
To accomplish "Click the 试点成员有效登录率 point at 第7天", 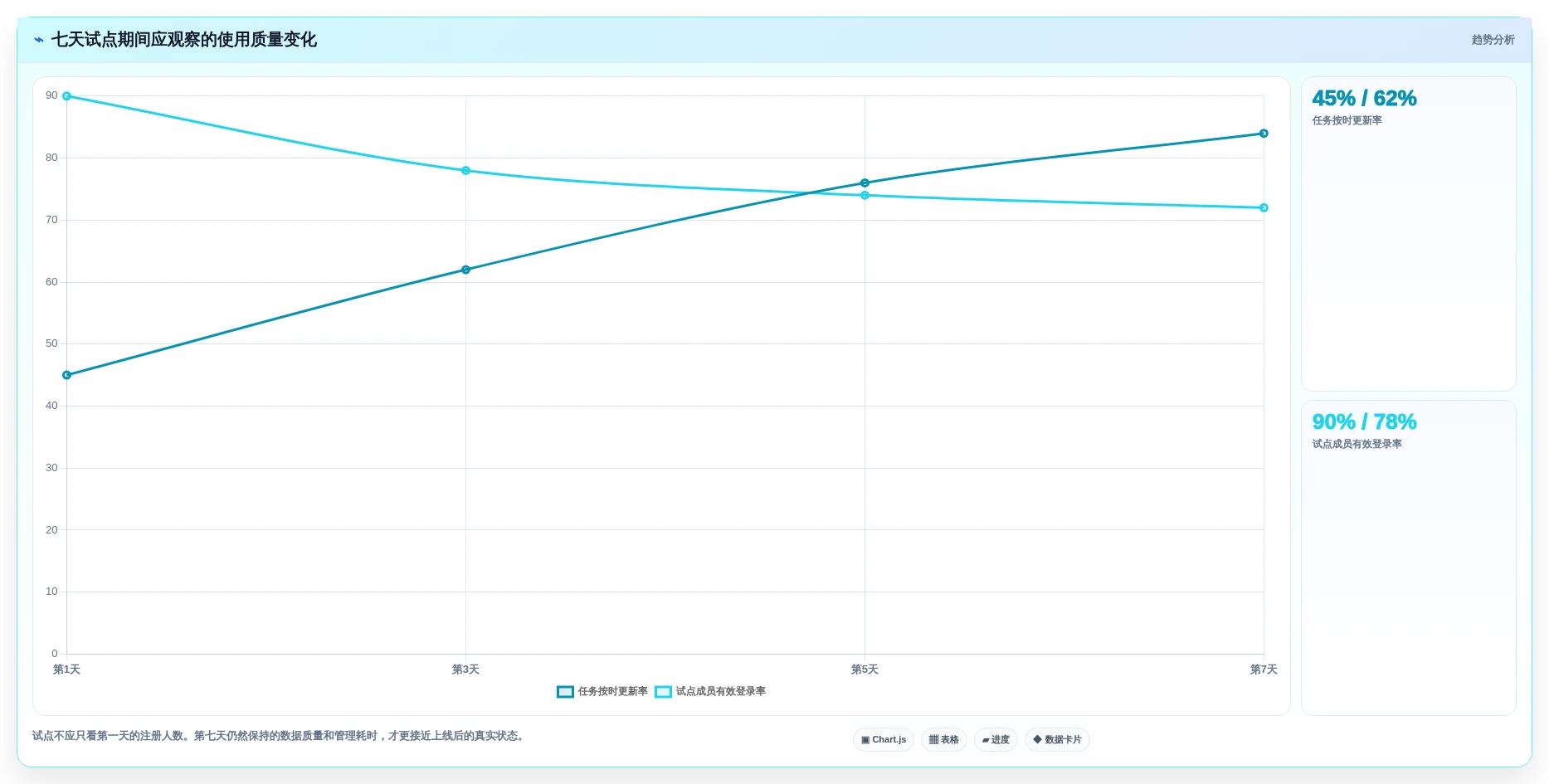I will coord(1264,207).
